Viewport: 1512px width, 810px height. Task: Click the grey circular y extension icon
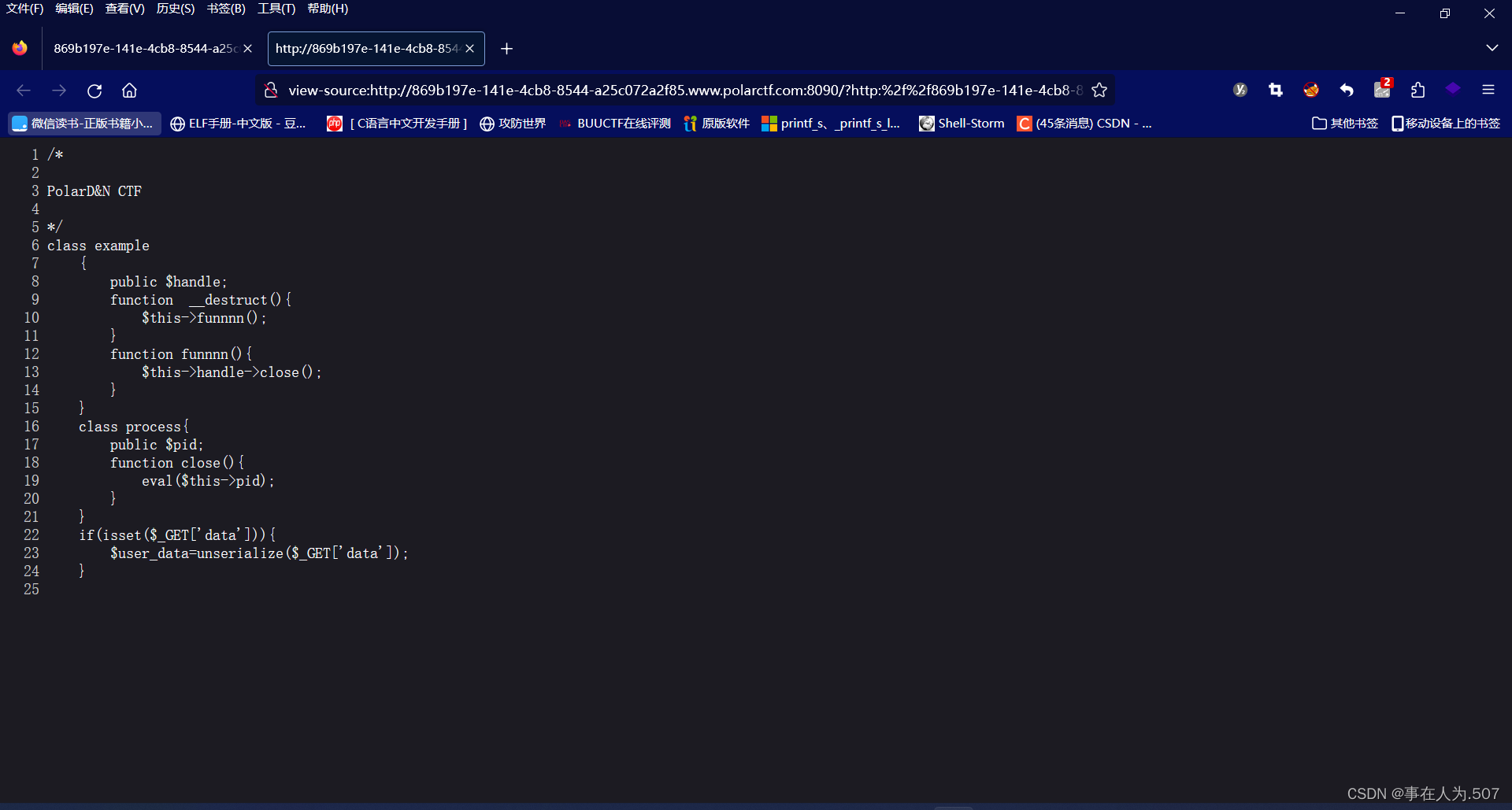pyautogui.click(x=1240, y=90)
